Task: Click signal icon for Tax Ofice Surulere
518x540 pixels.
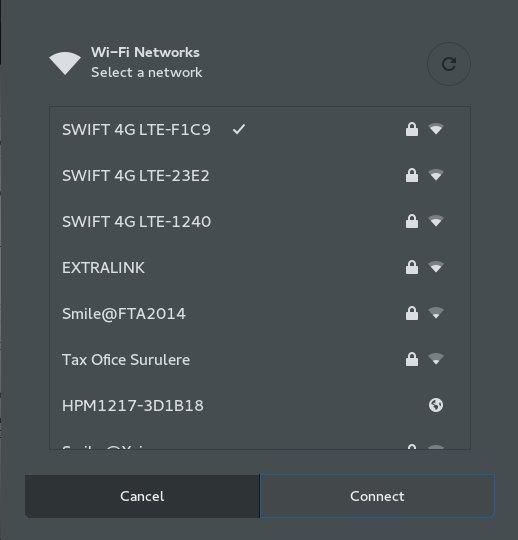Action: coord(436,359)
